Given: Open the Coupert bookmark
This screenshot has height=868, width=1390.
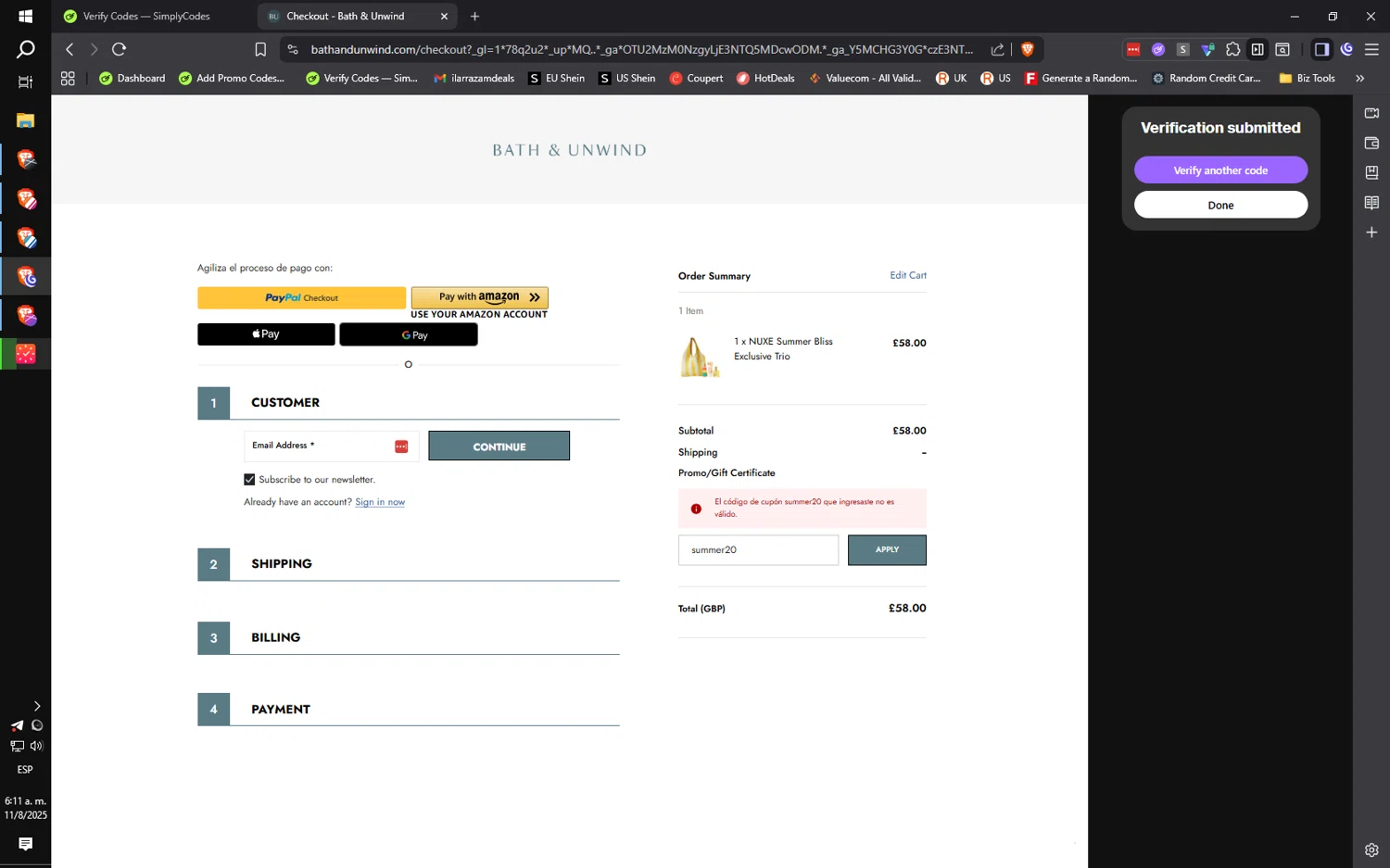Looking at the screenshot, I should (696, 79).
